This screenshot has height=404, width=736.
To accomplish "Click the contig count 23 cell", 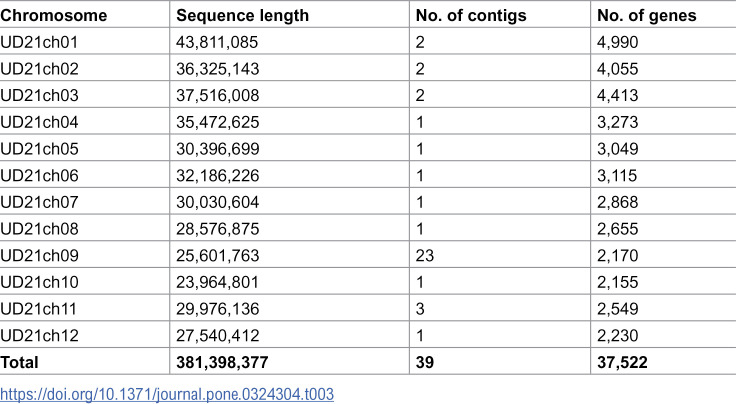I will coord(425,255).
